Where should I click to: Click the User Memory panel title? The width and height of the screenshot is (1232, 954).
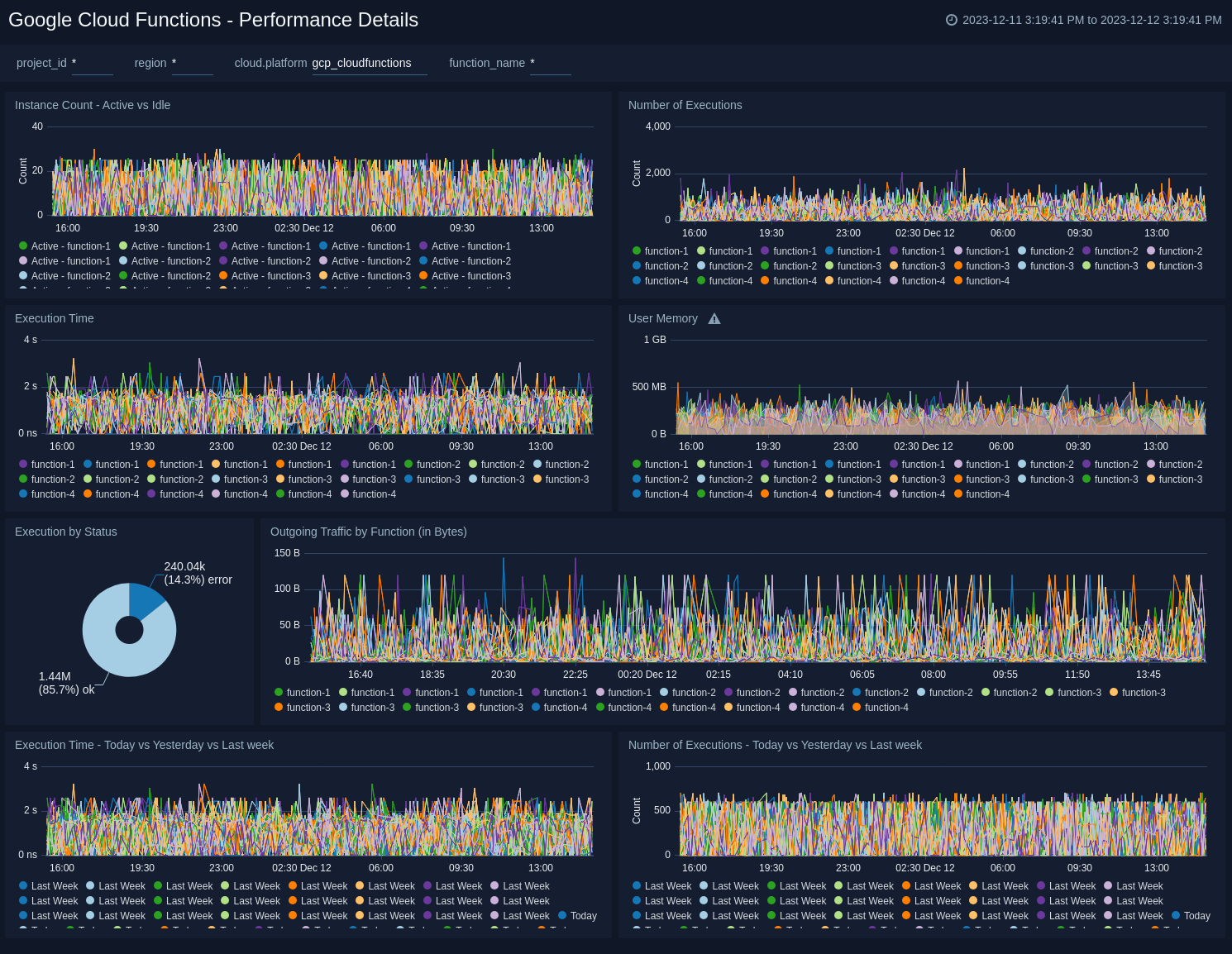(x=663, y=318)
